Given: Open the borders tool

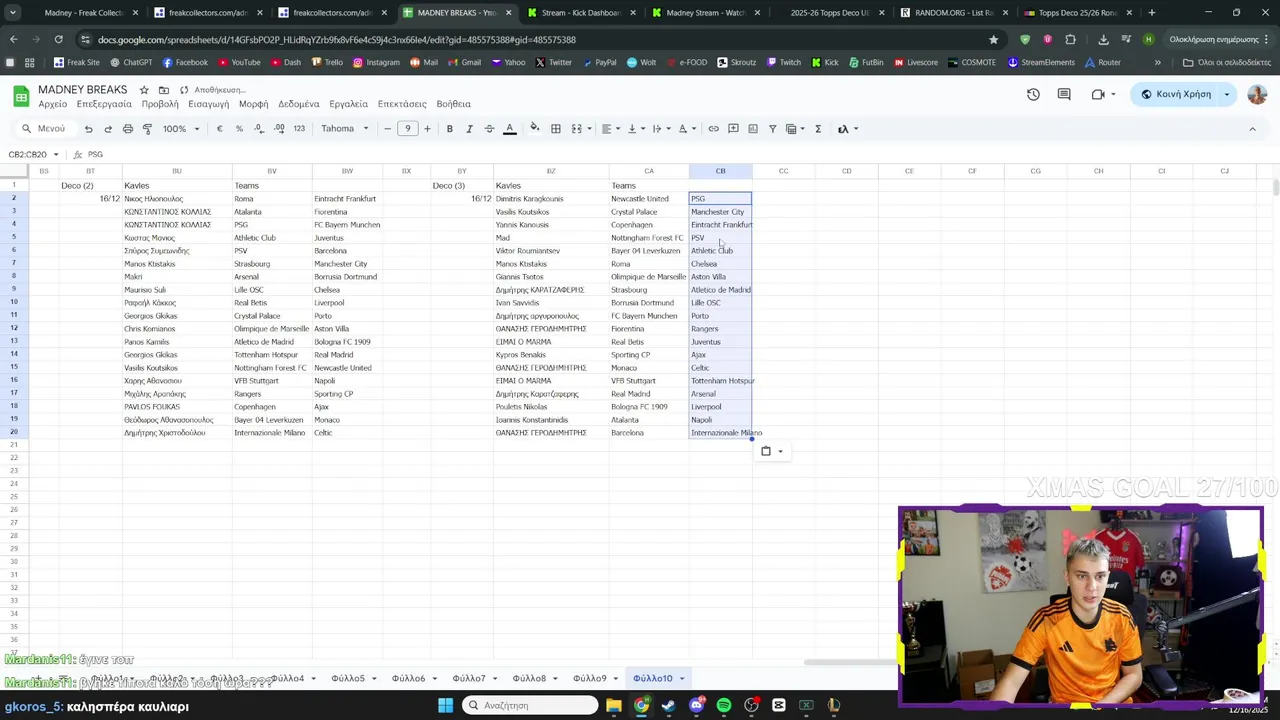Looking at the screenshot, I should tap(556, 129).
